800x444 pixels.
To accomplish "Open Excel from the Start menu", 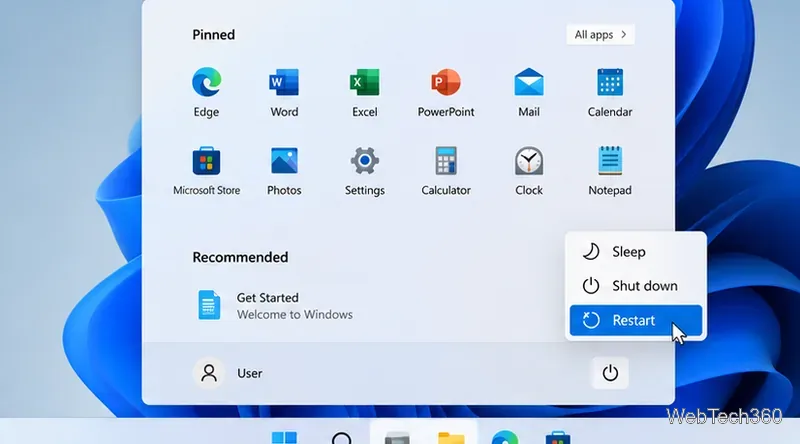I will click(x=364, y=92).
